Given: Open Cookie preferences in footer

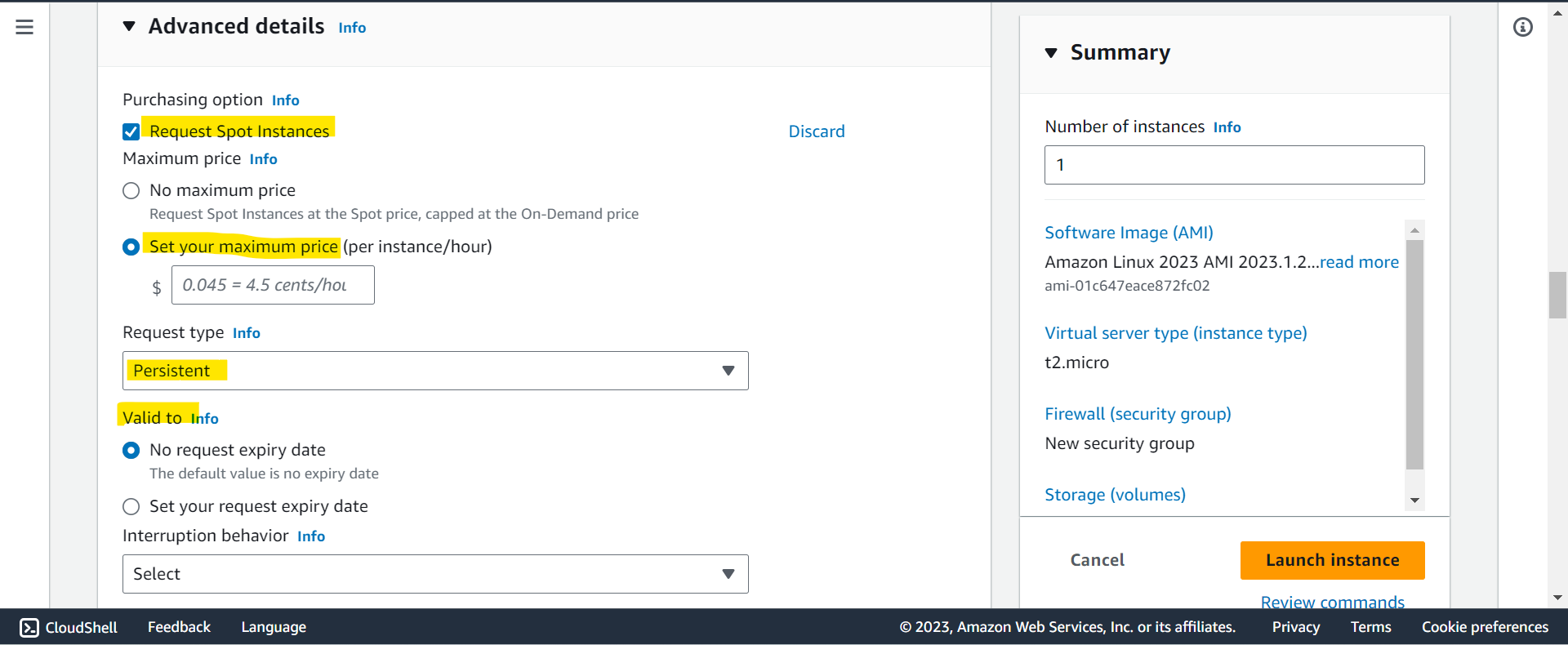Looking at the screenshot, I should (1485, 627).
